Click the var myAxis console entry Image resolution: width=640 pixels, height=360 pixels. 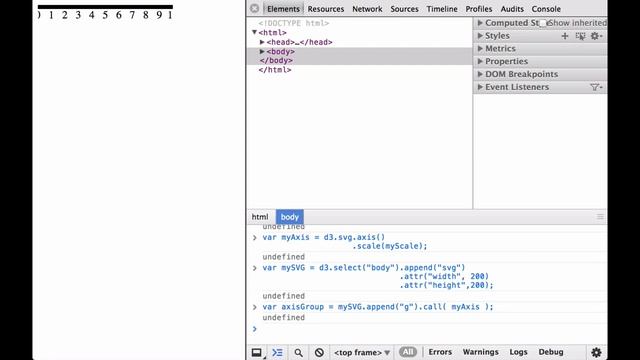click(x=344, y=242)
